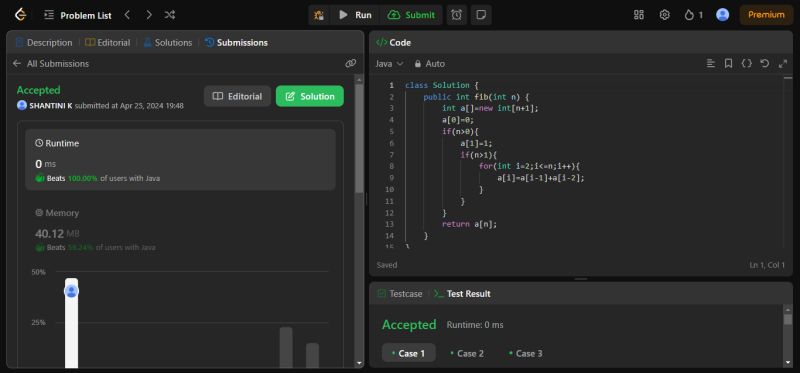Click the for loop code line
The height and width of the screenshot is (373, 800).
[530, 166]
